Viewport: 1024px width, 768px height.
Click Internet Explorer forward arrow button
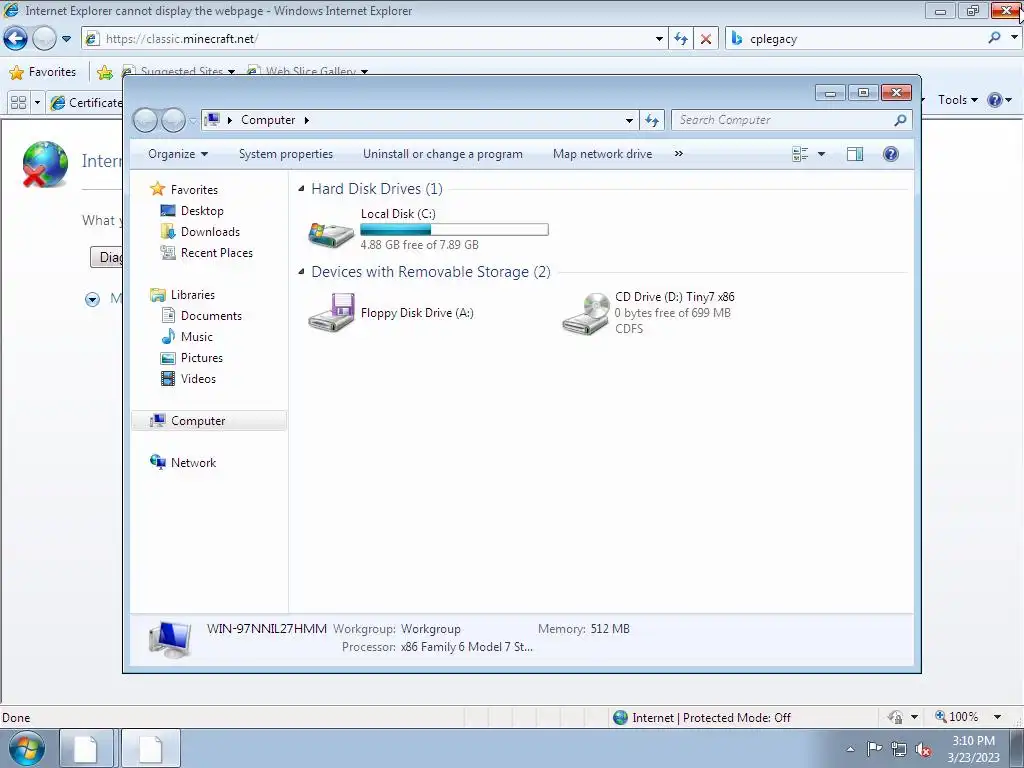[44, 39]
